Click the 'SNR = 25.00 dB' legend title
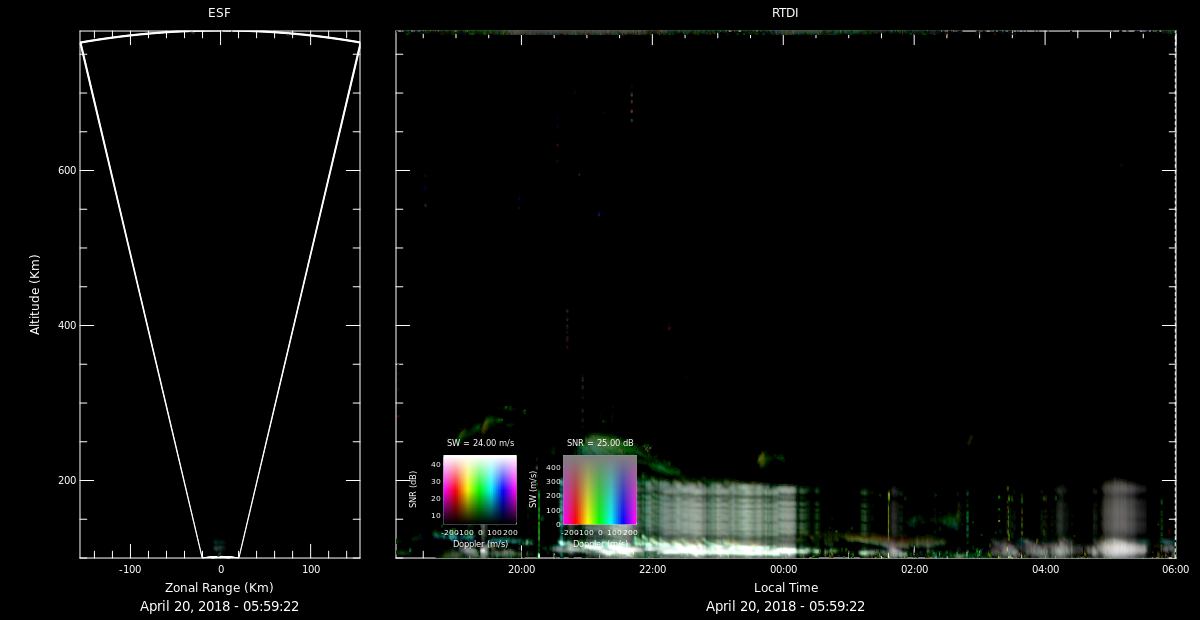Image resolution: width=1200 pixels, height=620 pixels. pyautogui.click(x=600, y=443)
